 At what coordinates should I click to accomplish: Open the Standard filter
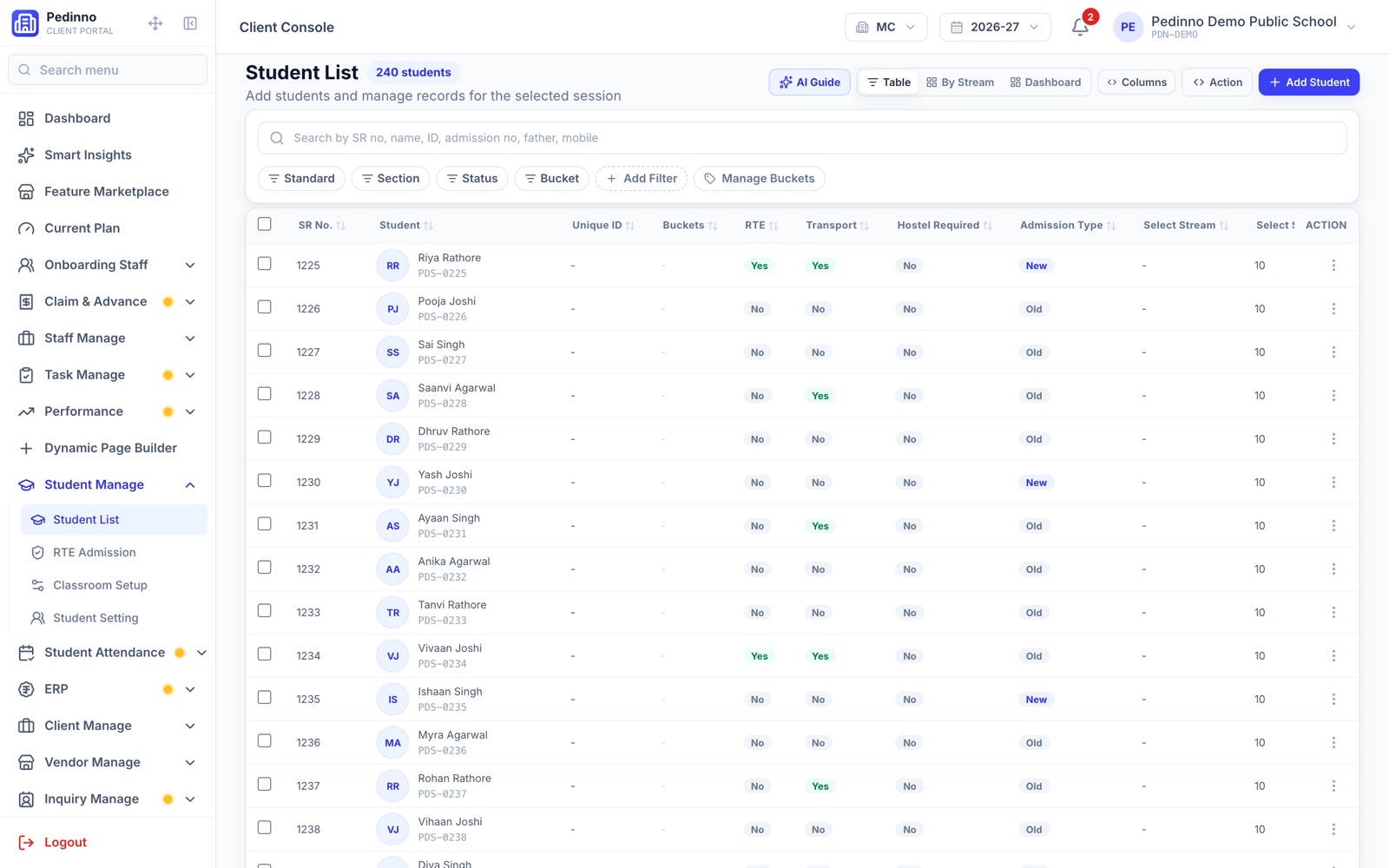click(301, 179)
